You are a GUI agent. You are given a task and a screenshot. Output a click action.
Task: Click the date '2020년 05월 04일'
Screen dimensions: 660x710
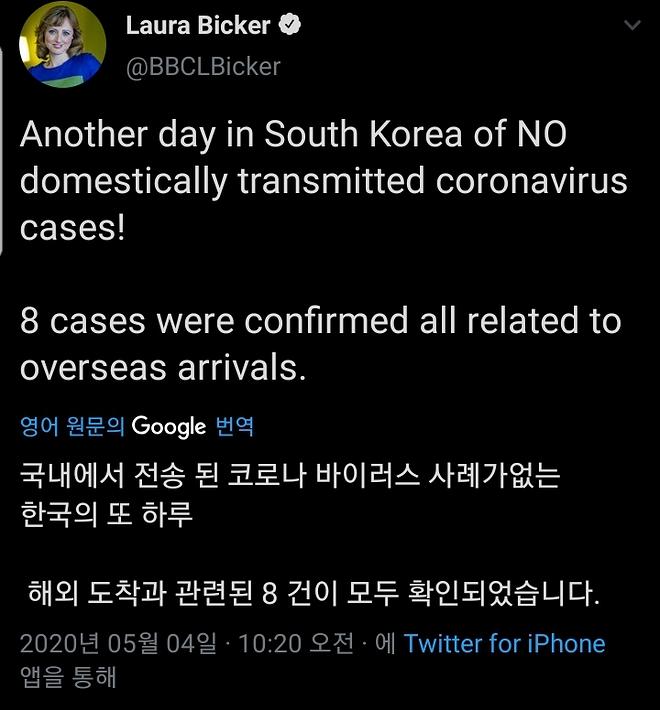point(118,643)
